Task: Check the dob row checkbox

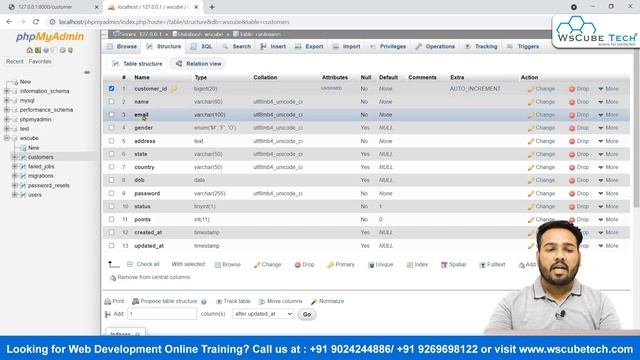Action: point(111,180)
